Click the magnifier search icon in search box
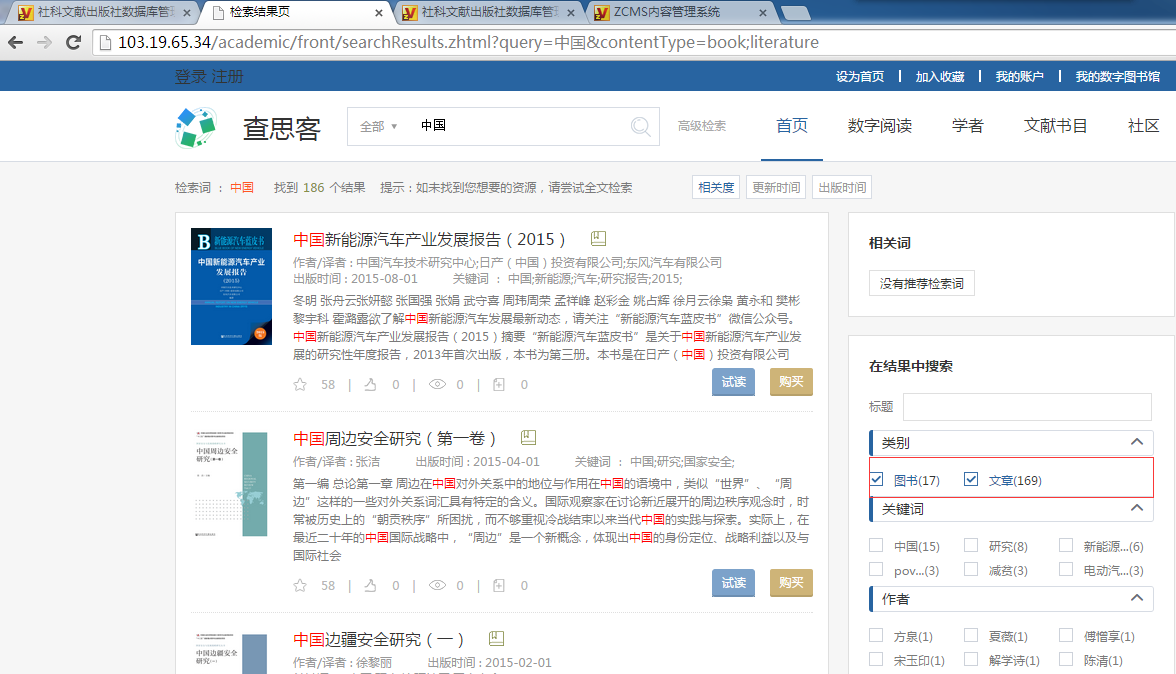1176x674 pixels. tap(640, 126)
